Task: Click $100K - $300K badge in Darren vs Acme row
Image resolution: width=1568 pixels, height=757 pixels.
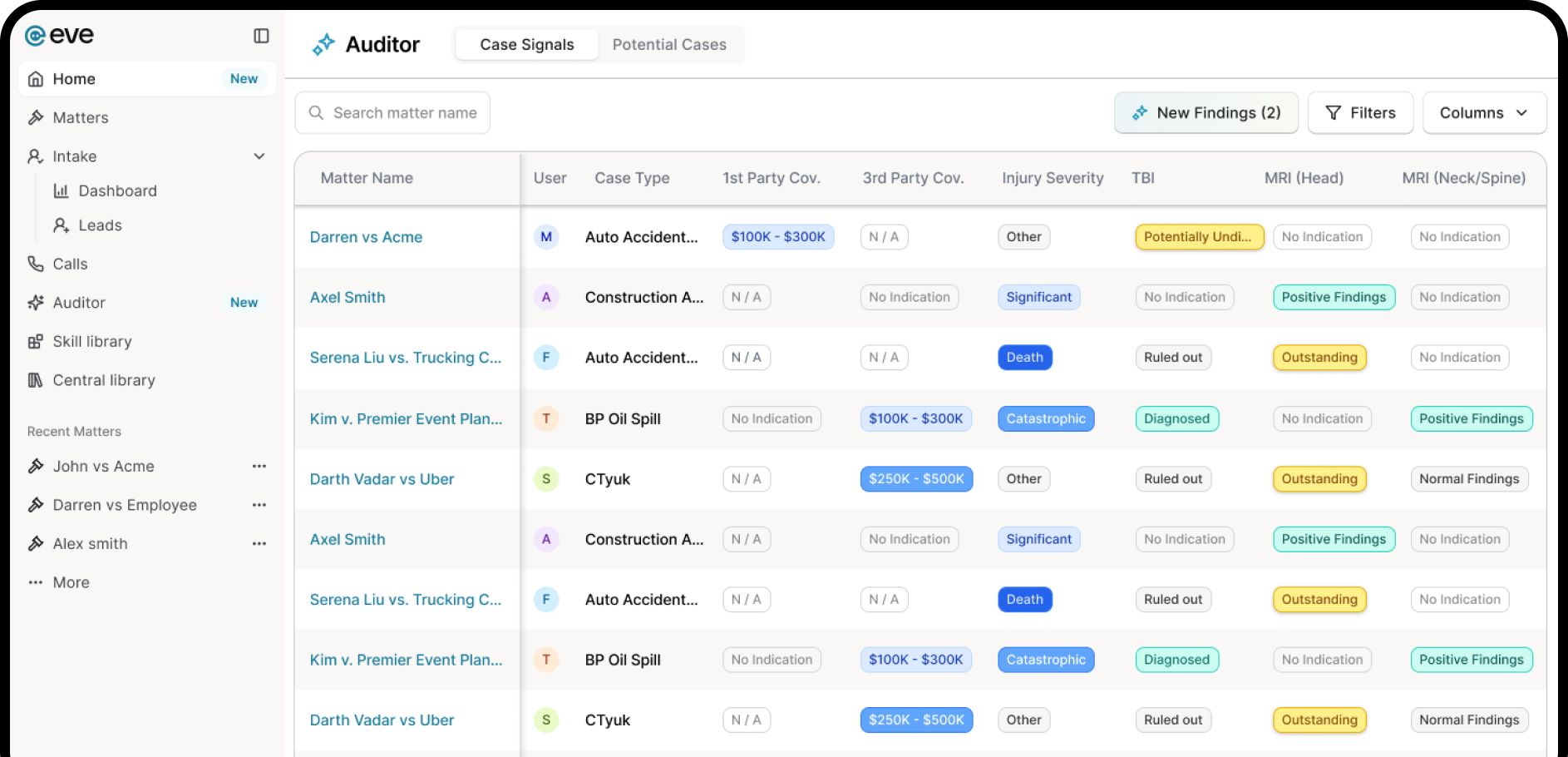Action: pos(778,237)
